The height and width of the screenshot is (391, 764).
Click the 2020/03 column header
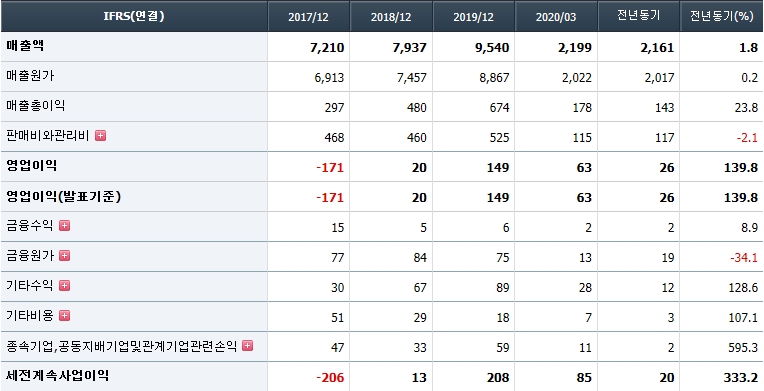click(556, 16)
